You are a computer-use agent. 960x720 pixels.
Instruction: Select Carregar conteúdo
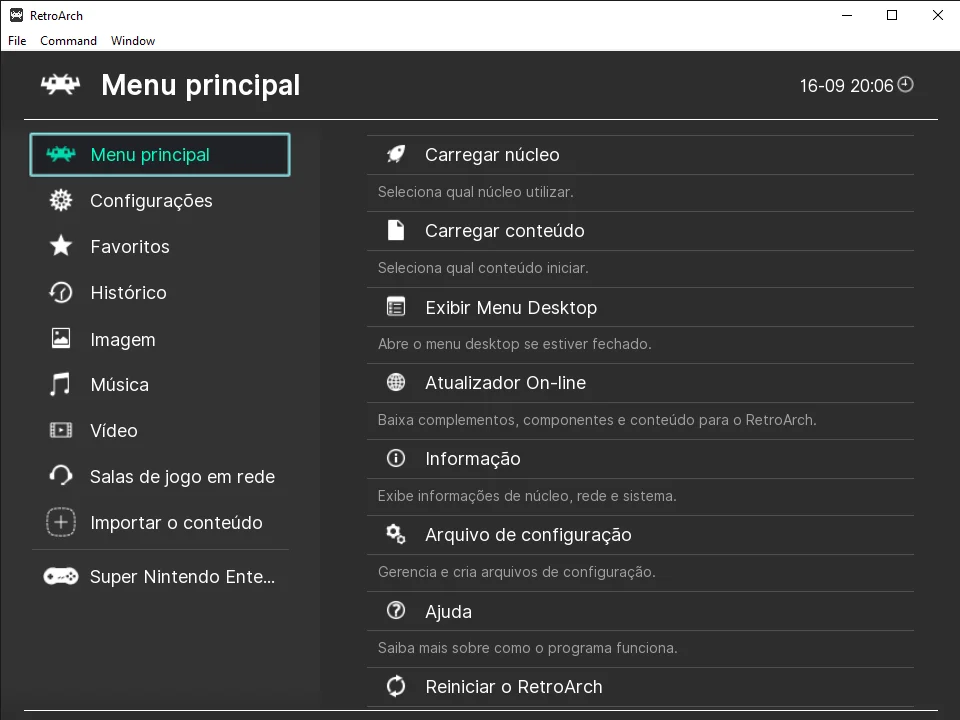(x=640, y=231)
